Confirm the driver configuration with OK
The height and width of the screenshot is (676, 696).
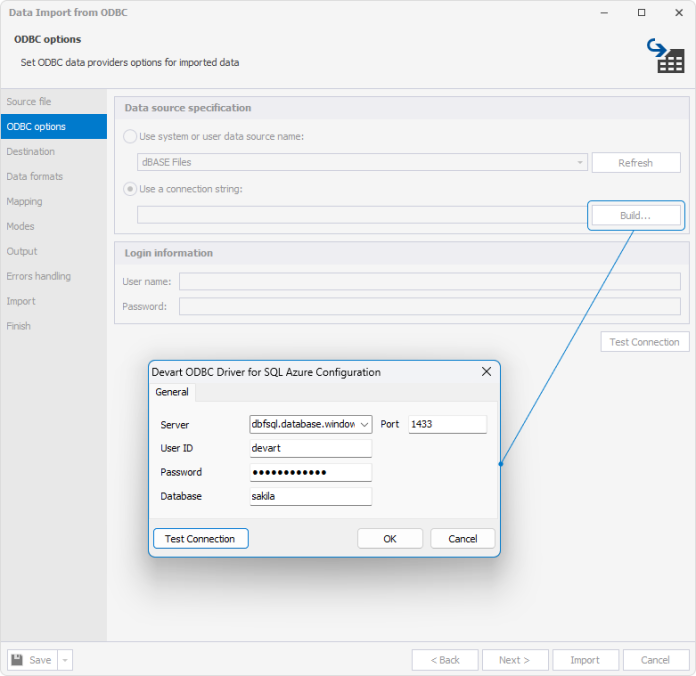pyautogui.click(x=390, y=538)
